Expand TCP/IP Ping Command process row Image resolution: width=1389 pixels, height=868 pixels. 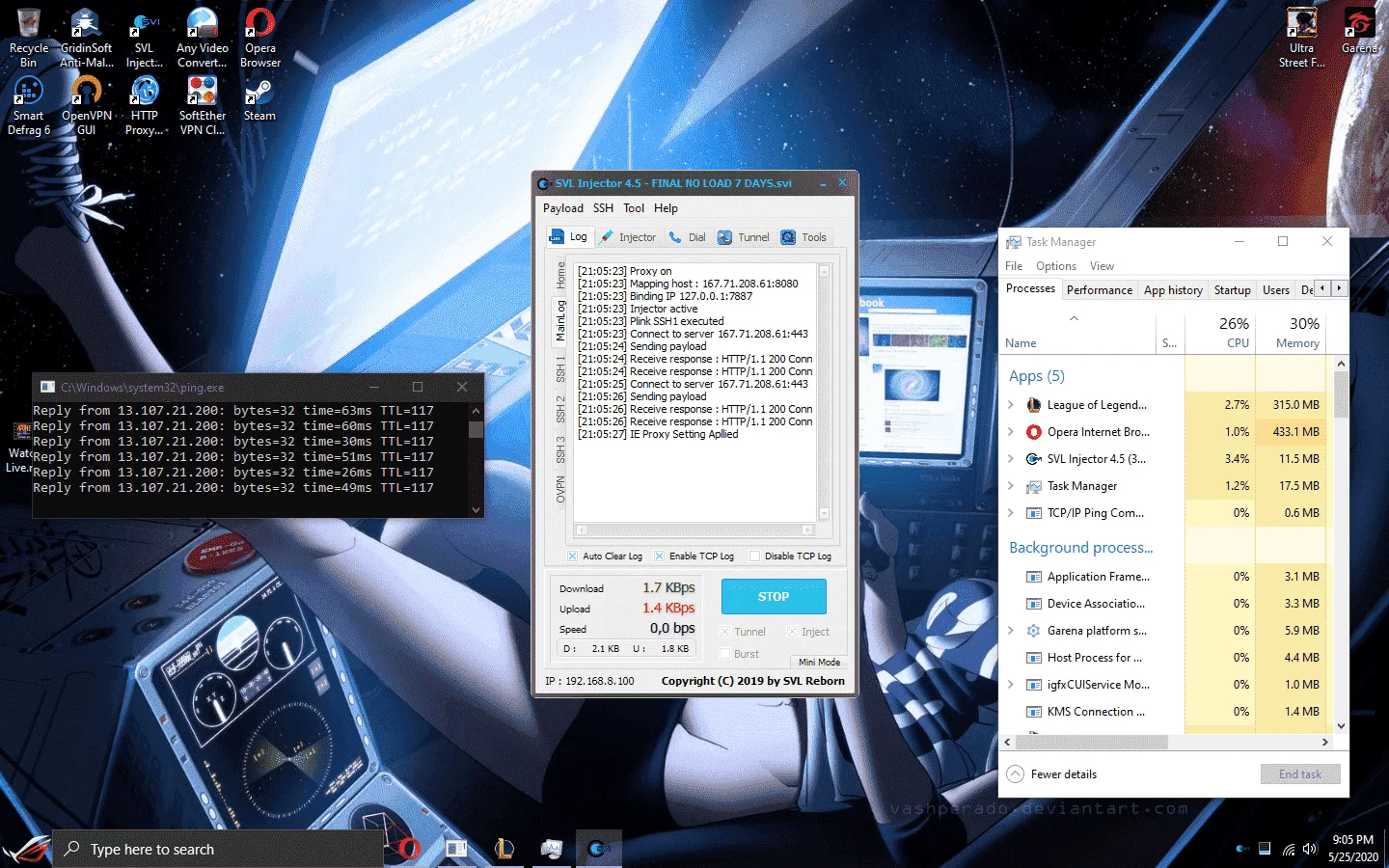point(1011,513)
